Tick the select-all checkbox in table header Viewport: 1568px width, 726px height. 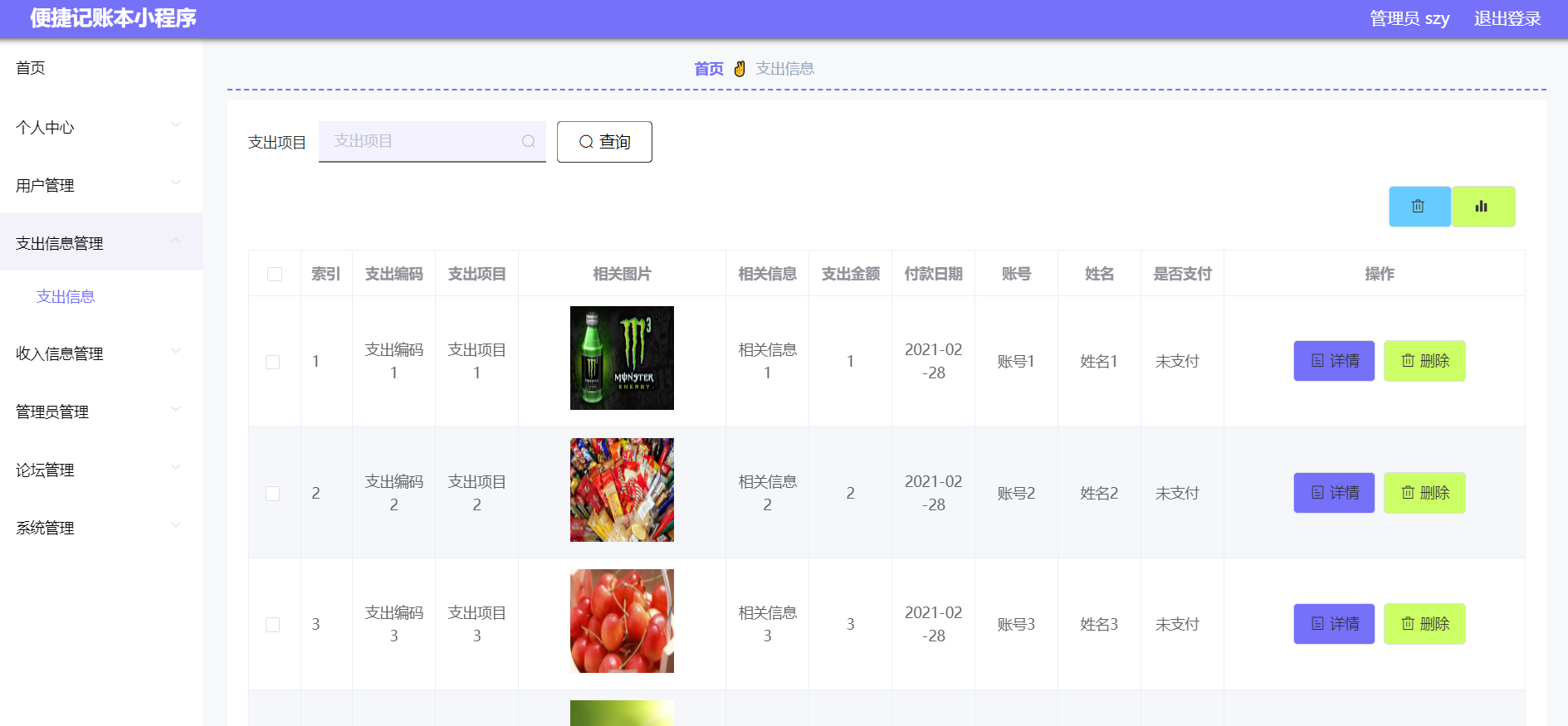tap(275, 275)
